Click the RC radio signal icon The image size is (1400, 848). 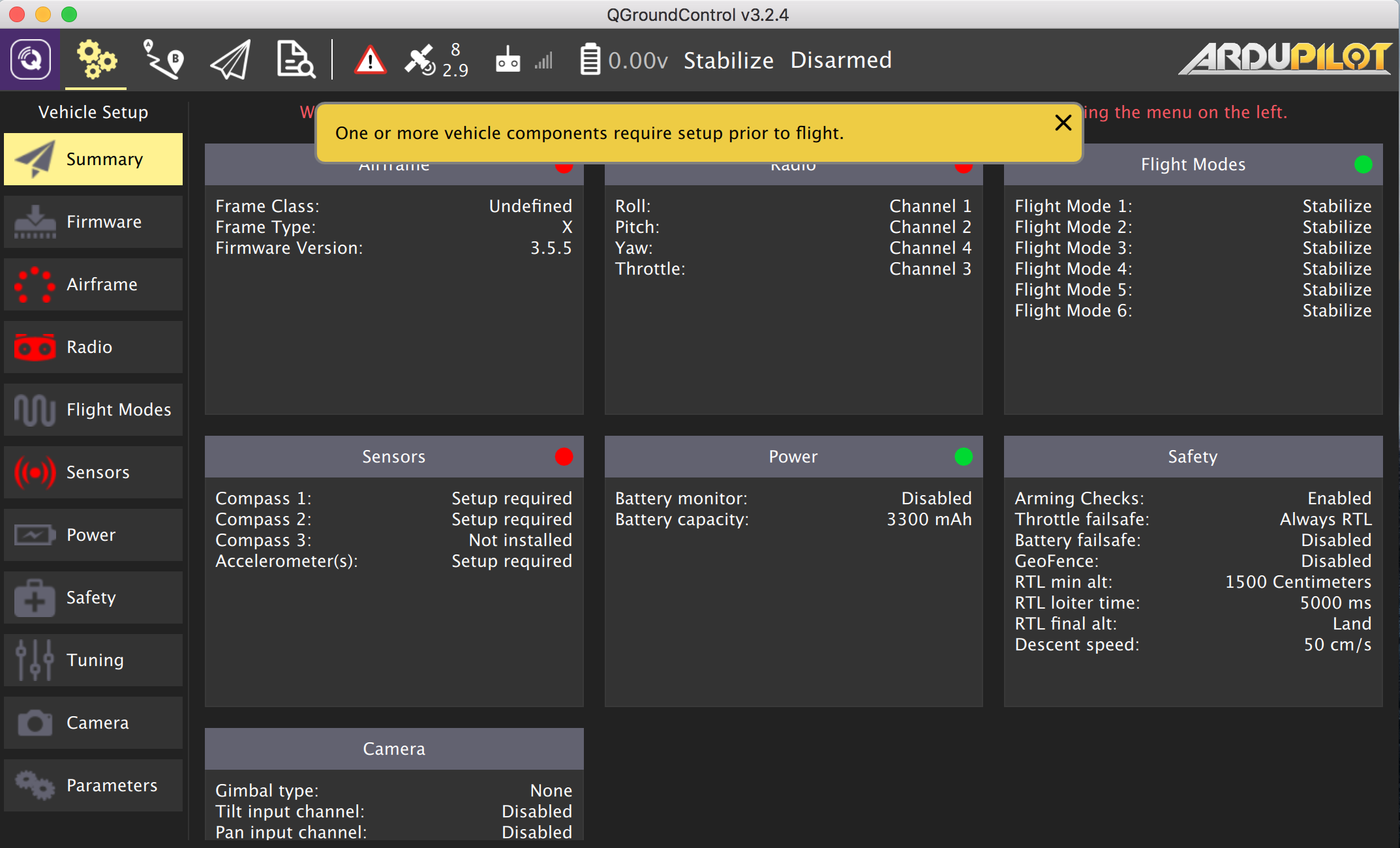tap(508, 60)
